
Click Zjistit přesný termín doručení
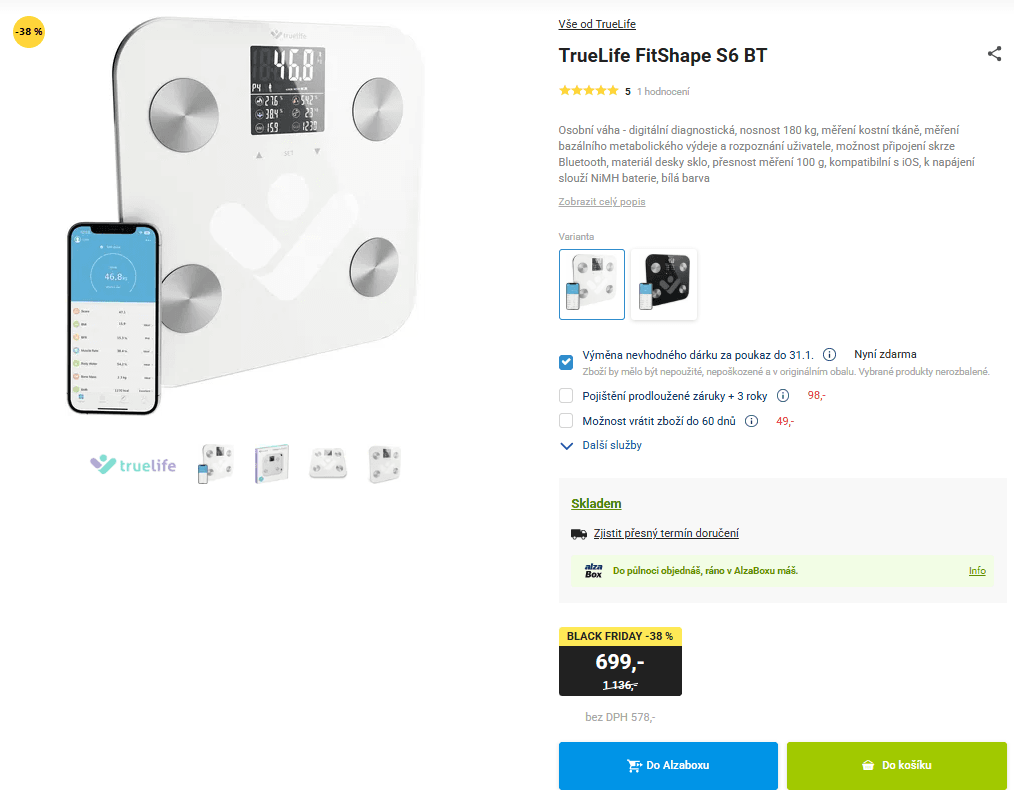pyautogui.click(x=667, y=533)
